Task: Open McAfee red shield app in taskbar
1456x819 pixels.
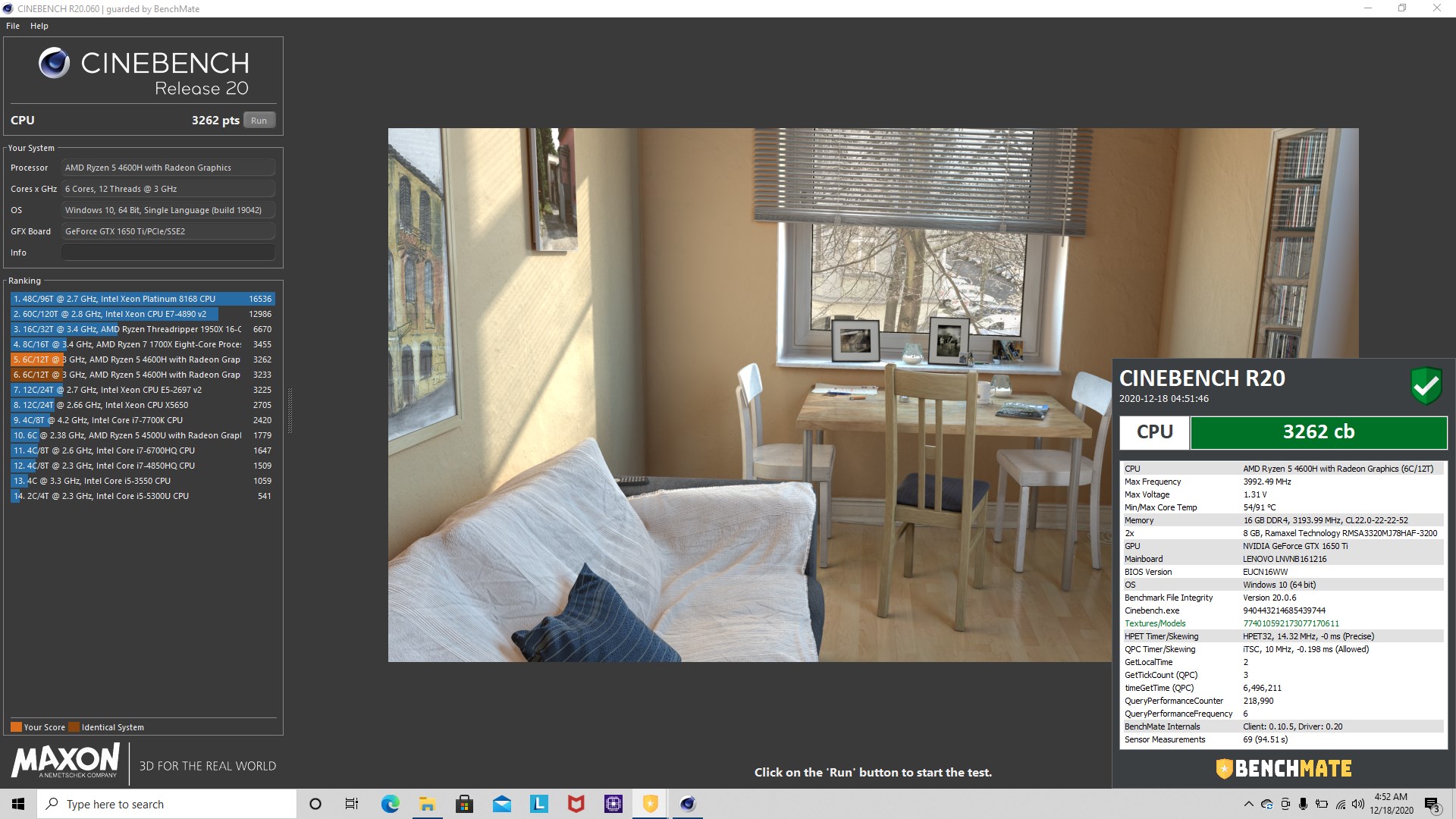Action: click(576, 804)
